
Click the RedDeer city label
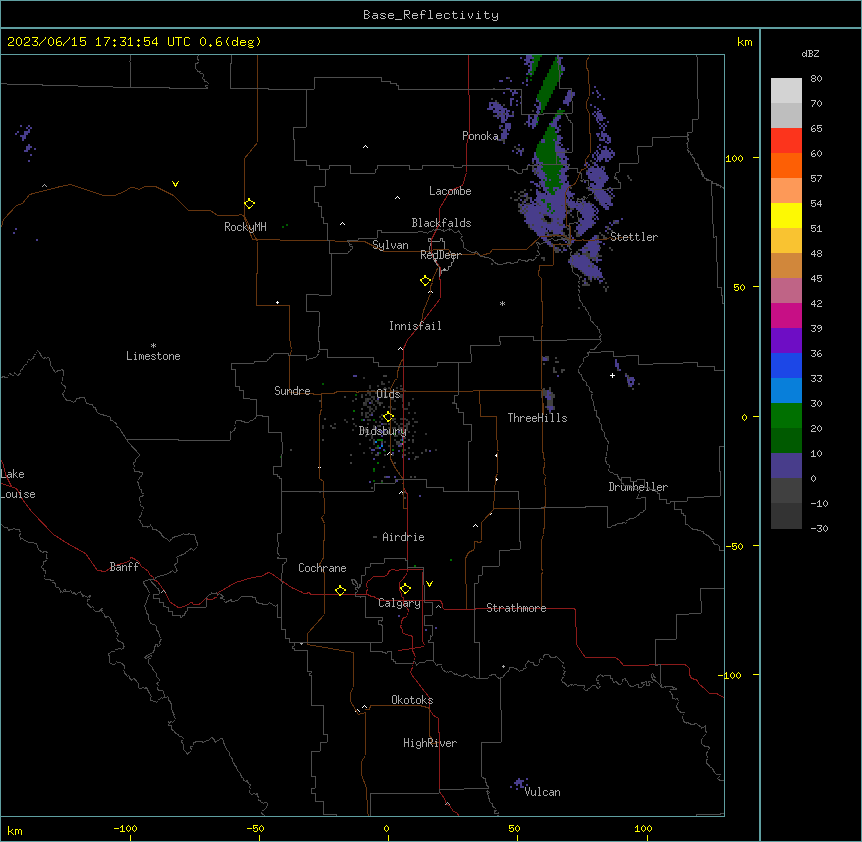click(x=440, y=255)
